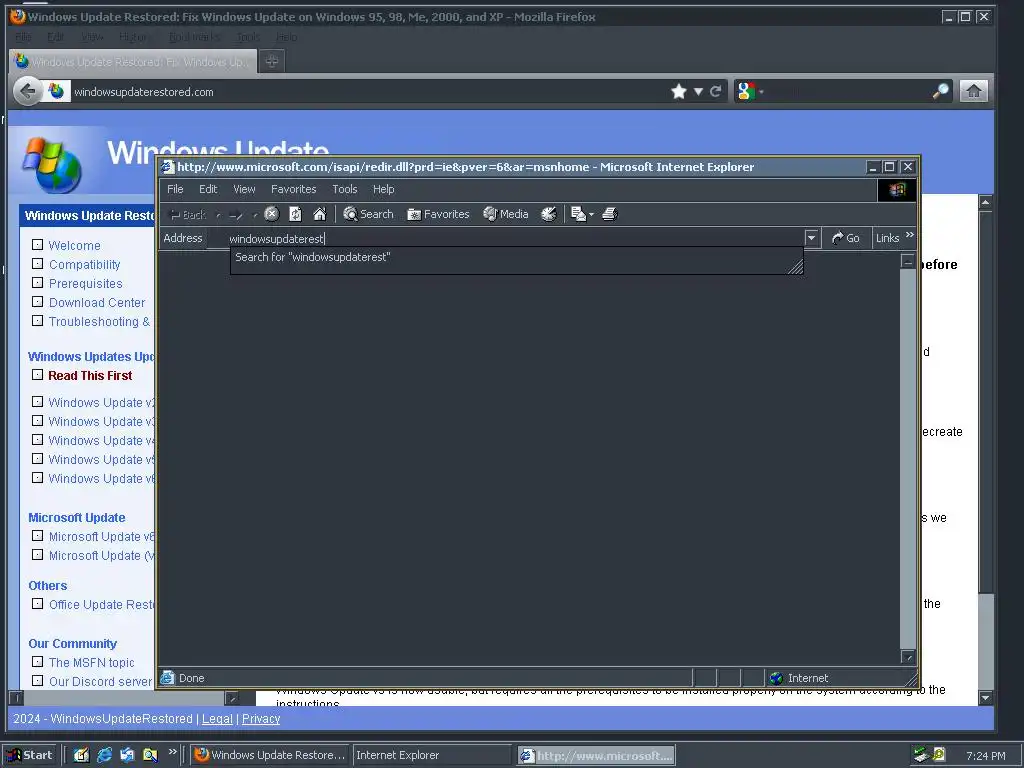Click the Firefox Google search box
The height and width of the screenshot is (768, 1024).
[848, 91]
